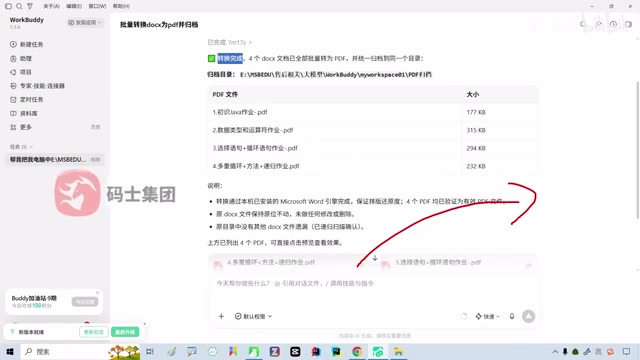The width and height of the screenshot is (640, 360).
Task: Open the 默认权限 permission dropdown
Action: point(253,316)
